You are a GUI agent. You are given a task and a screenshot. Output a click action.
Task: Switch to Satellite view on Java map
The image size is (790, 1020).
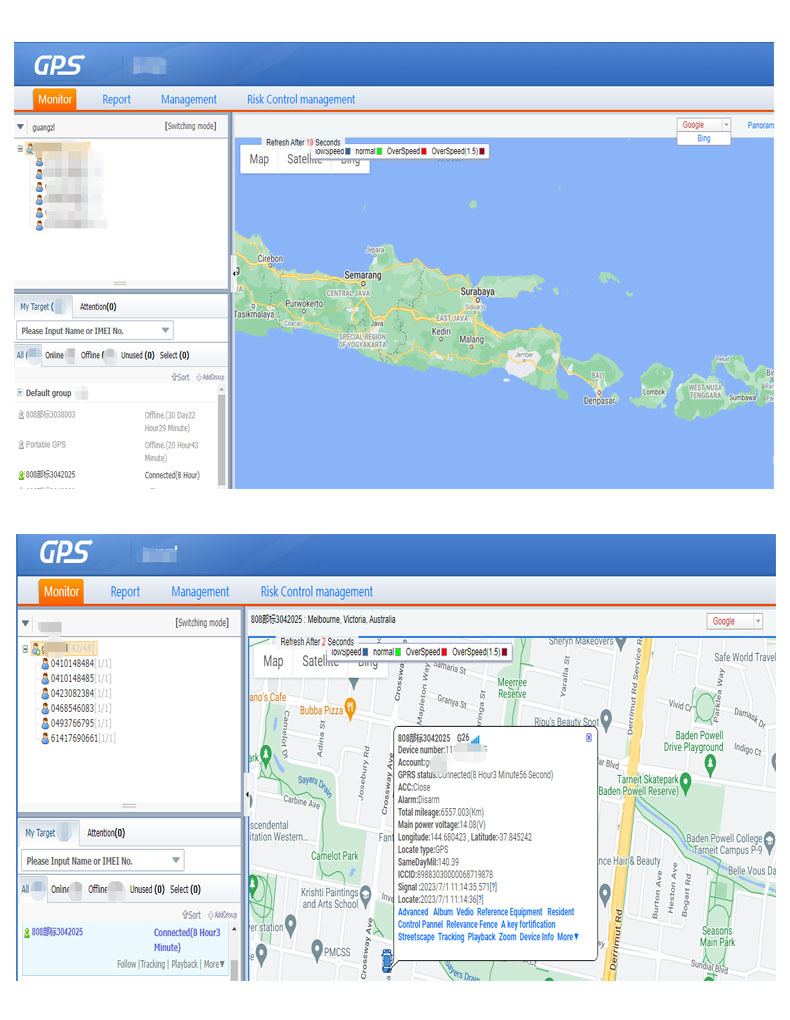click(x=304, y=160)
